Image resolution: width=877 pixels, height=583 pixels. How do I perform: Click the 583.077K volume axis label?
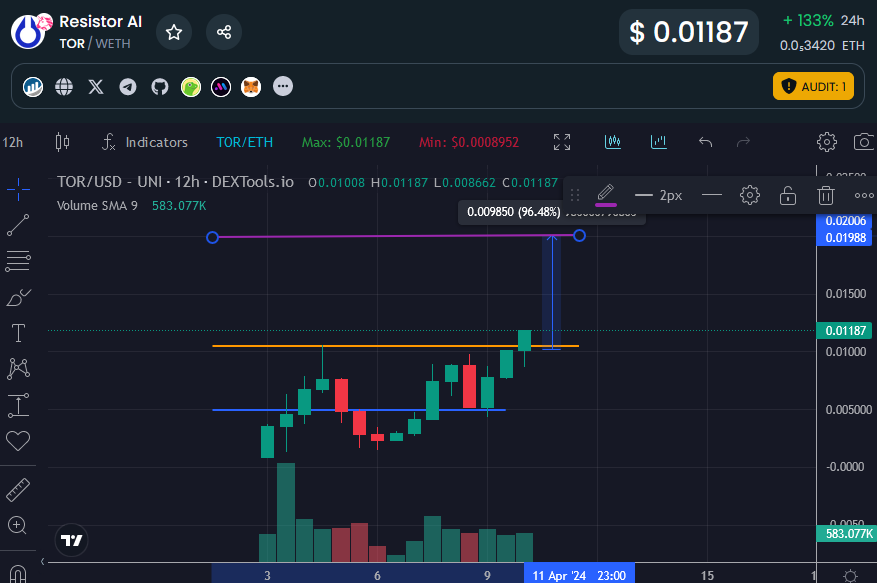point(847,534)
